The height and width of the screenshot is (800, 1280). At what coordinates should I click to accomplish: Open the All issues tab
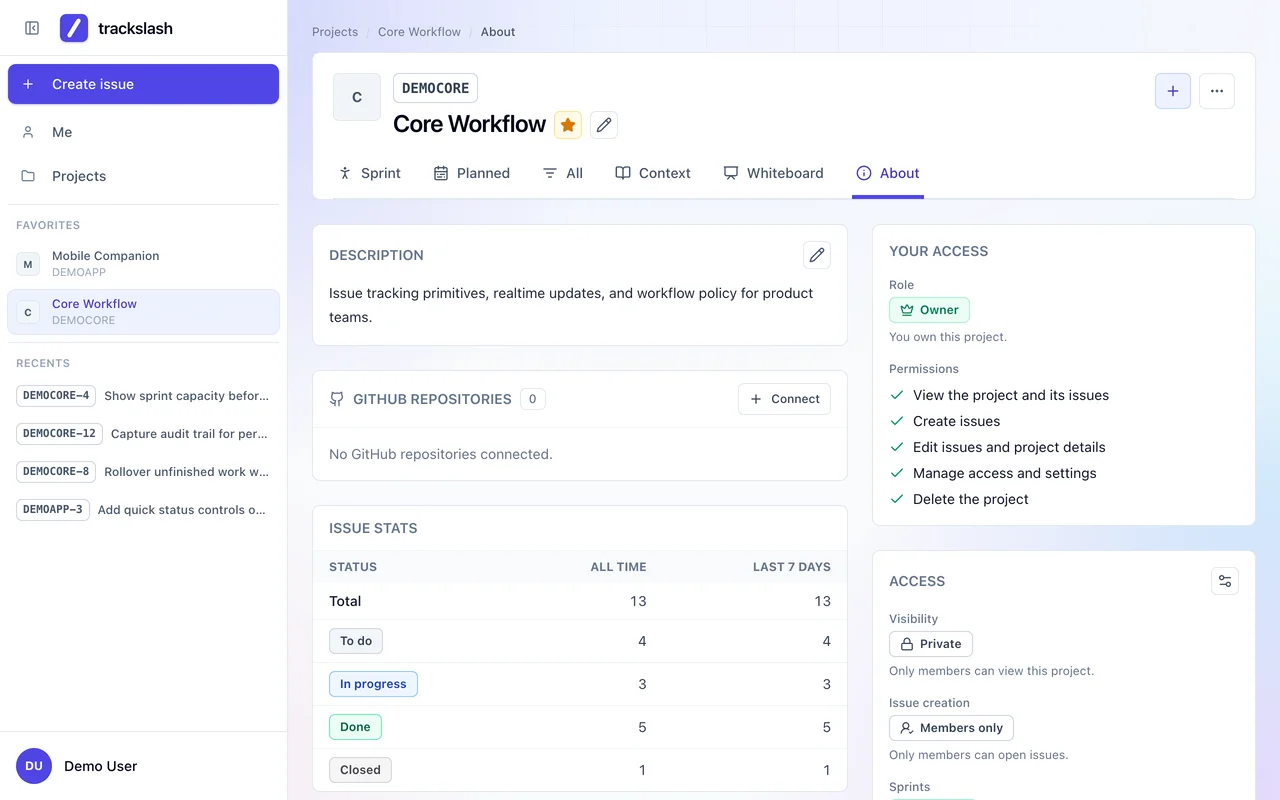(x=563, y=173)
